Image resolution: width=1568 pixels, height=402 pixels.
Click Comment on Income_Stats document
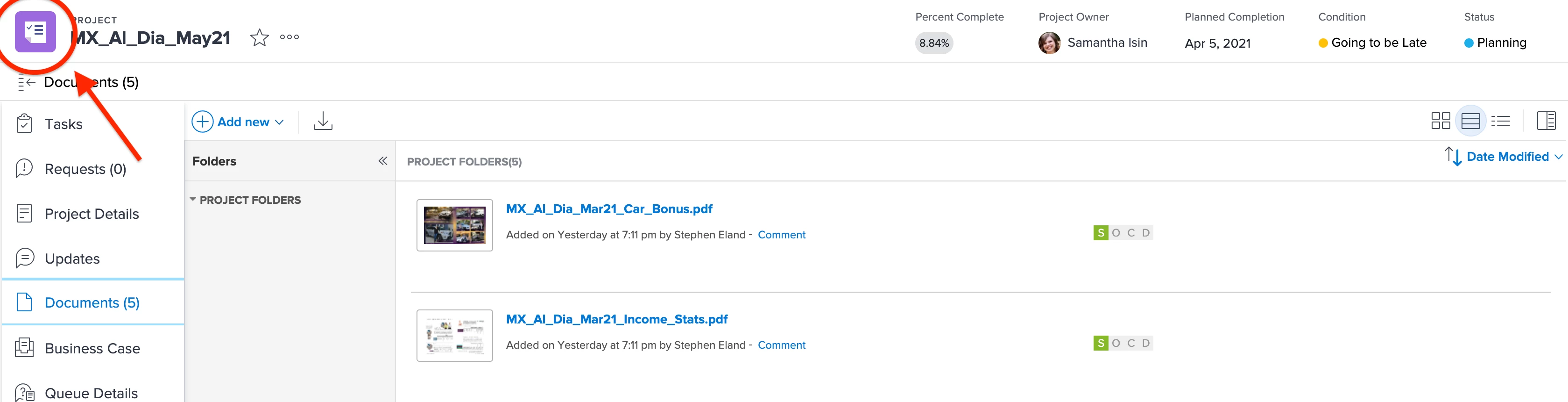point(781,345)
